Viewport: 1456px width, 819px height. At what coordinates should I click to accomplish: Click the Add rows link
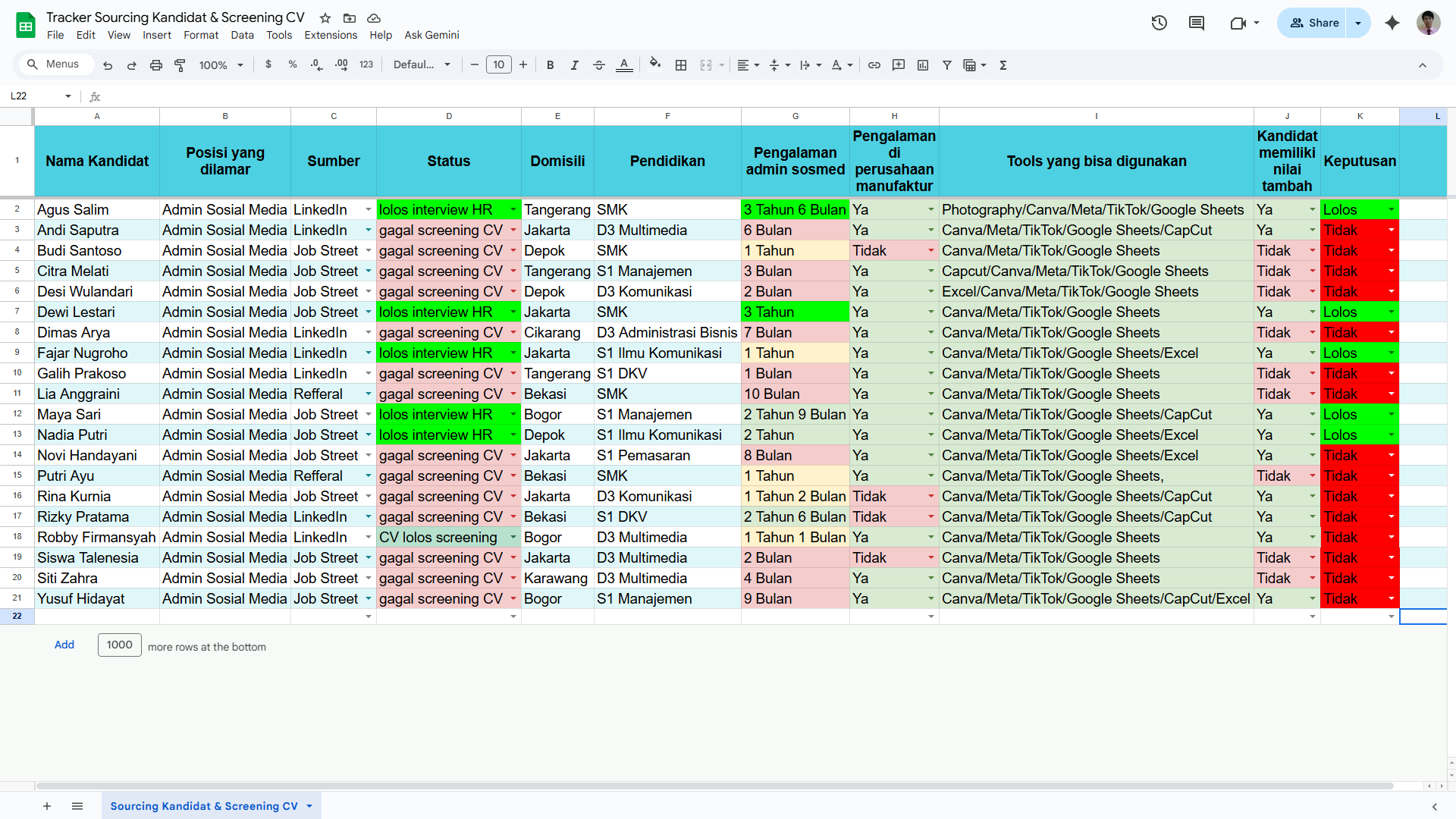coord(64,645)
